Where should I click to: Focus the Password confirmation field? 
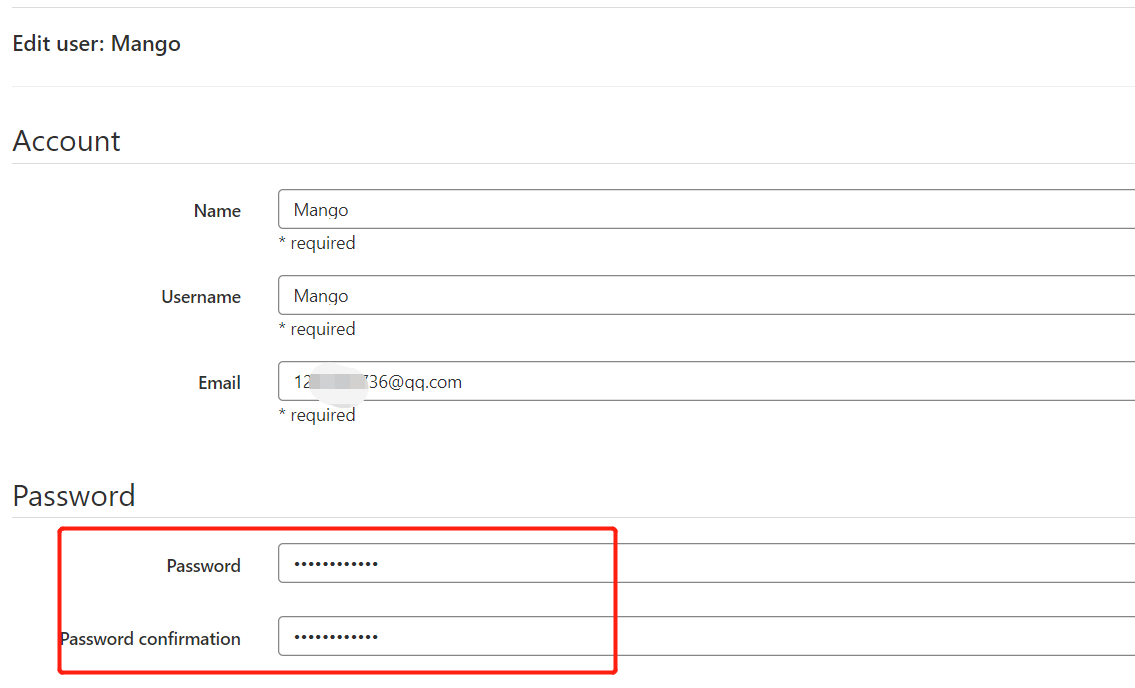[x=706, y=637]
